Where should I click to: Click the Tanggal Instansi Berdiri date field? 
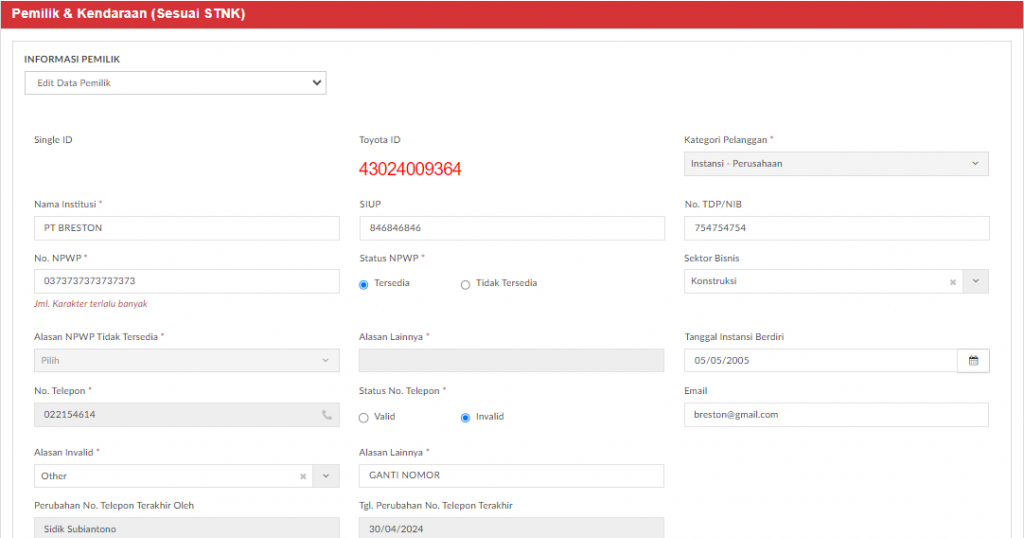click(x=821, y=360)
